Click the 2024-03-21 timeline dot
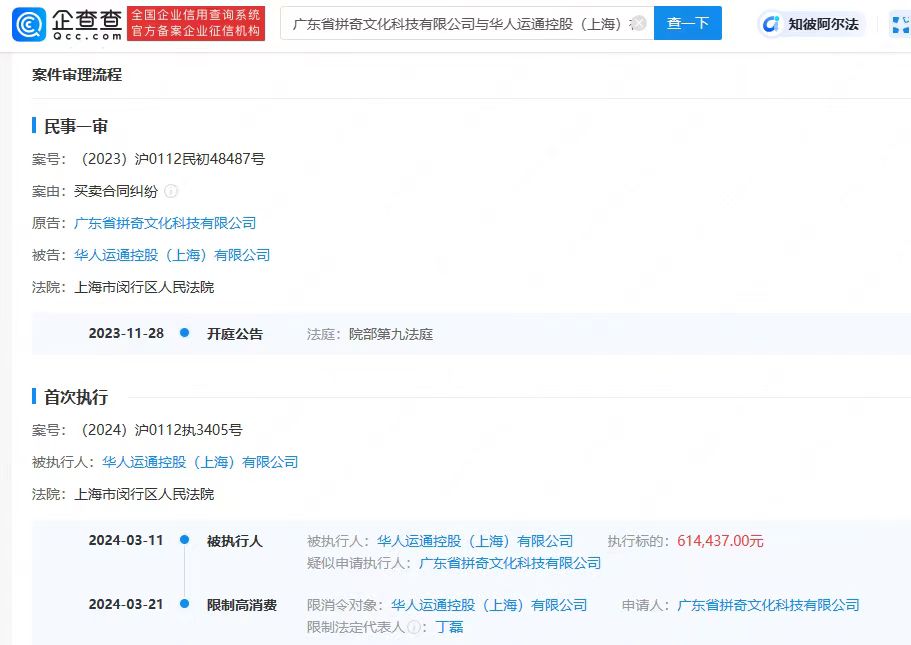Viewport: 911px width, 645px height. click(185, 604)
